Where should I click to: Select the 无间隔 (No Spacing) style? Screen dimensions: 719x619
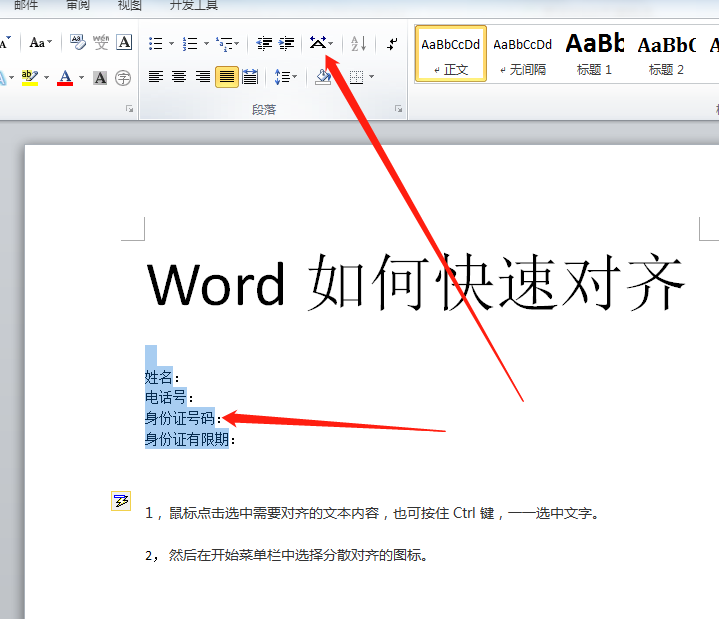pyautogui.click(x=523, y=54)
